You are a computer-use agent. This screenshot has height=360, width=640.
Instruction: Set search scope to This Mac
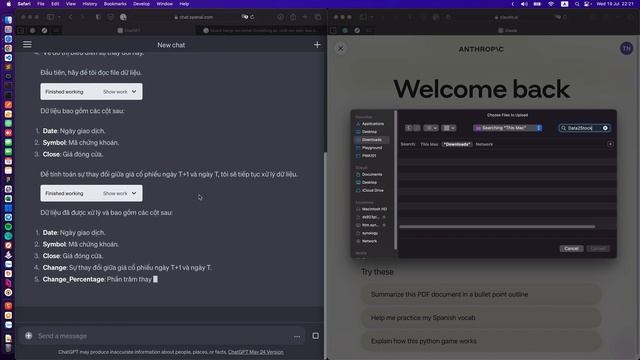click(x=429, y=144)
